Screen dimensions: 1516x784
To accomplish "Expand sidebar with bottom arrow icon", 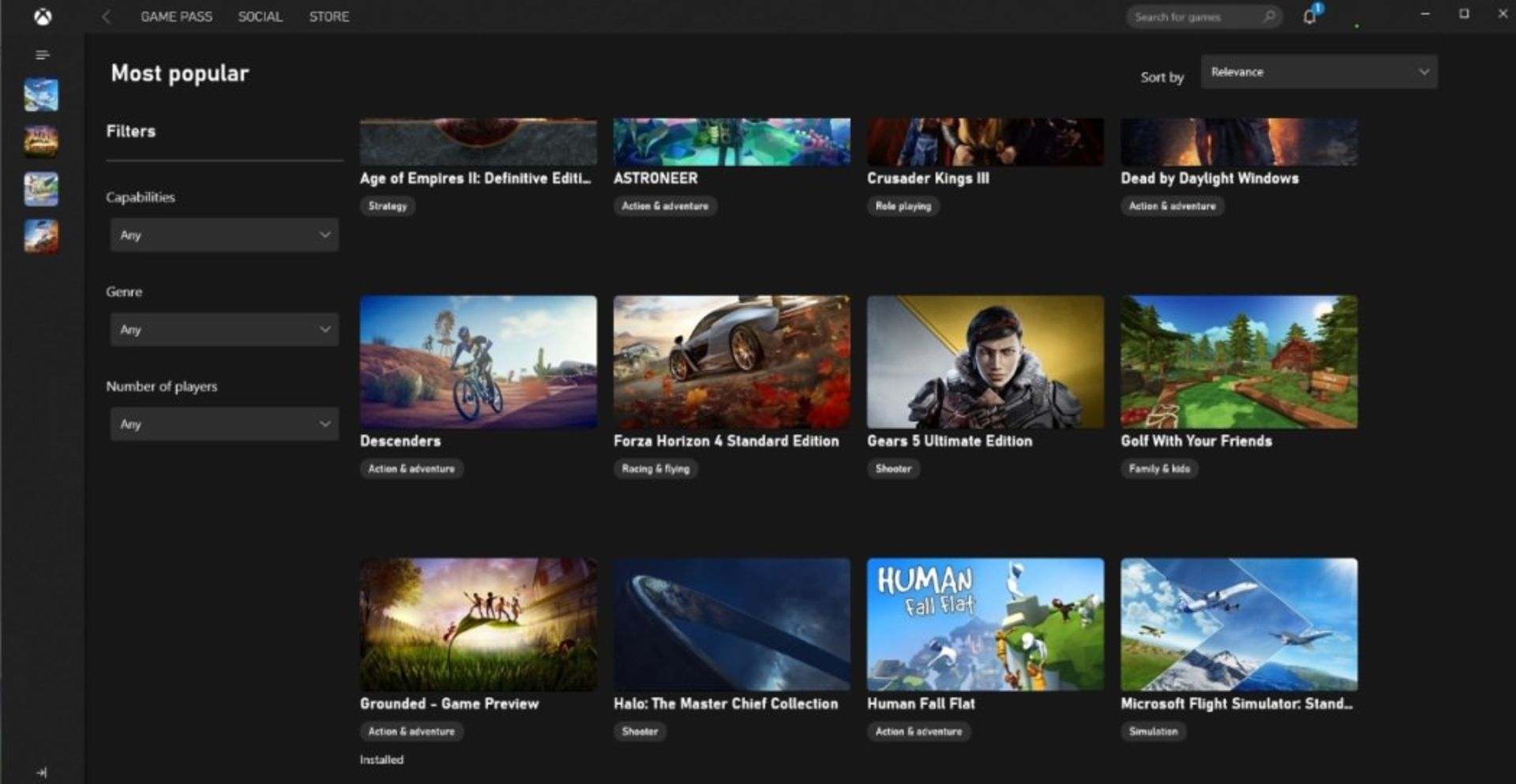I will tap(42, 772).
